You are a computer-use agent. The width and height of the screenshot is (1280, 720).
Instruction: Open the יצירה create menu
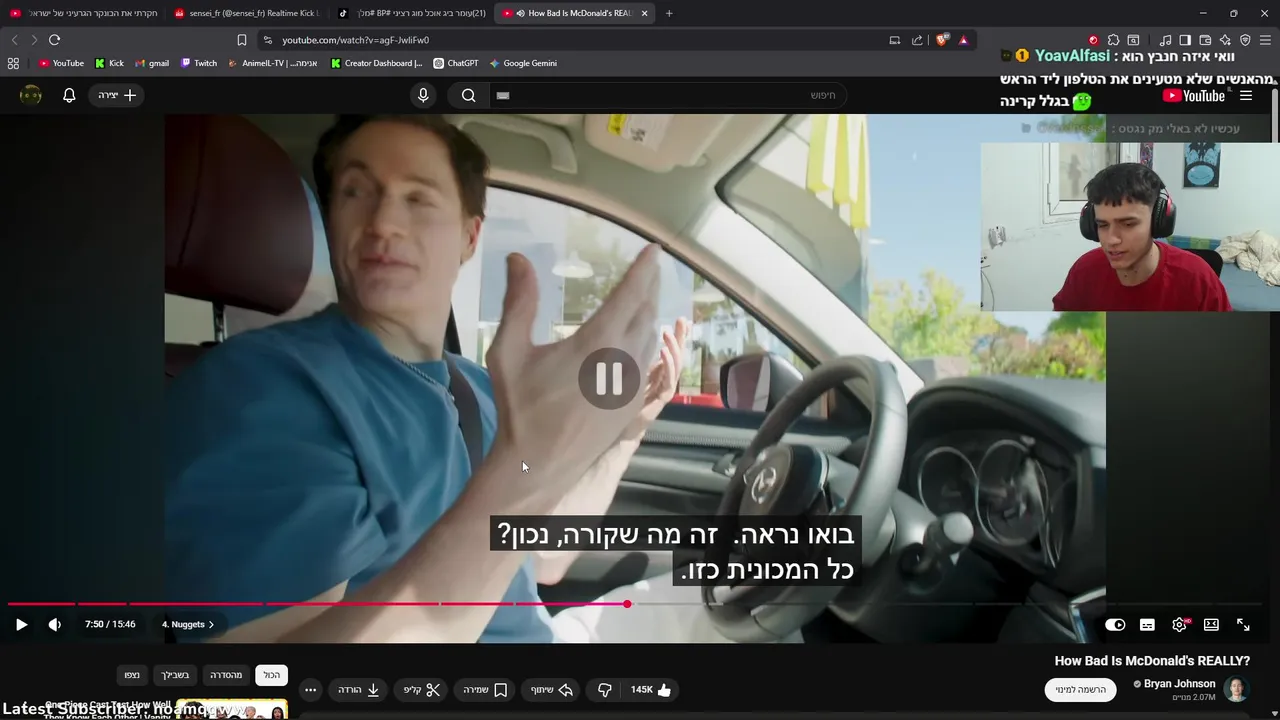(x=117, y=95)
